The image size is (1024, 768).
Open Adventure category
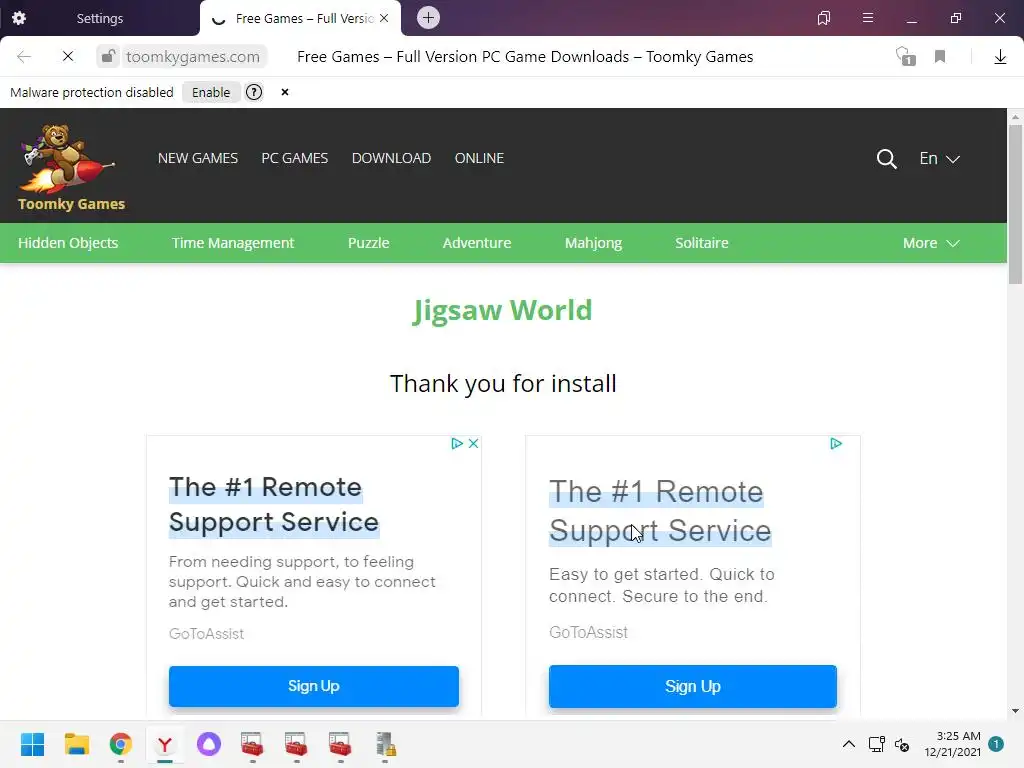pos(477,243)
